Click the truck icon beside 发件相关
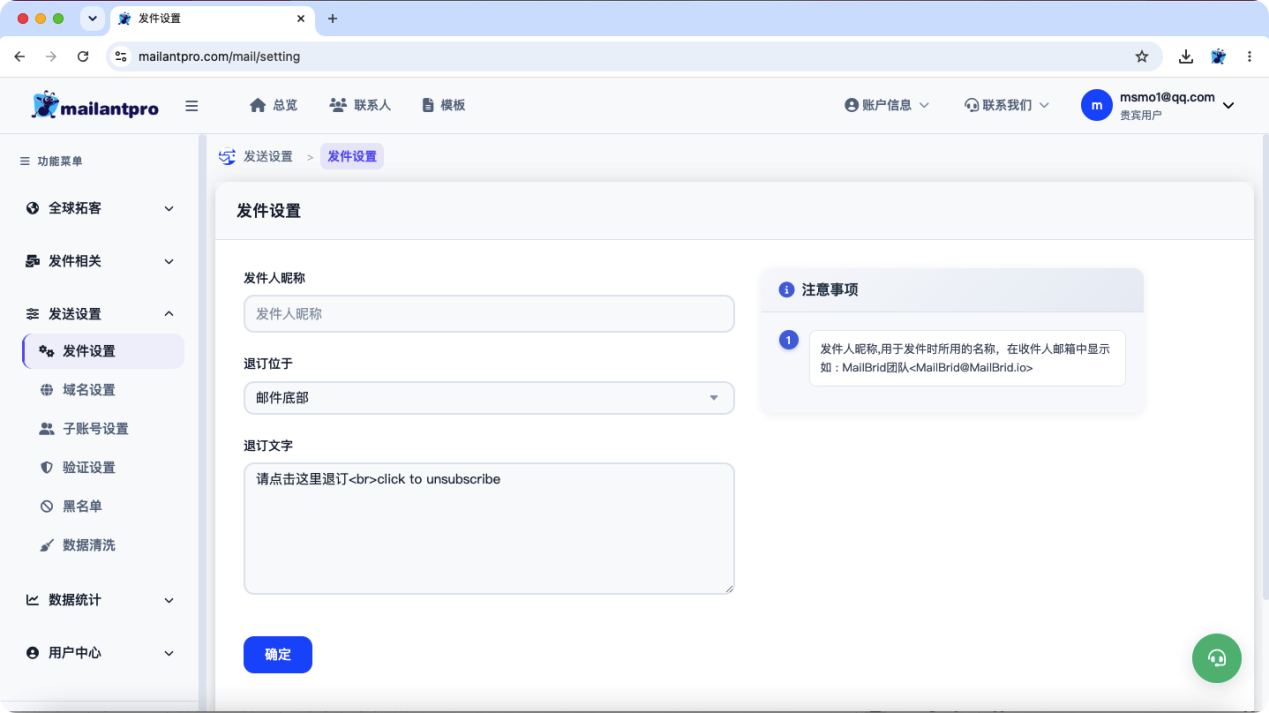 point(33,261)
